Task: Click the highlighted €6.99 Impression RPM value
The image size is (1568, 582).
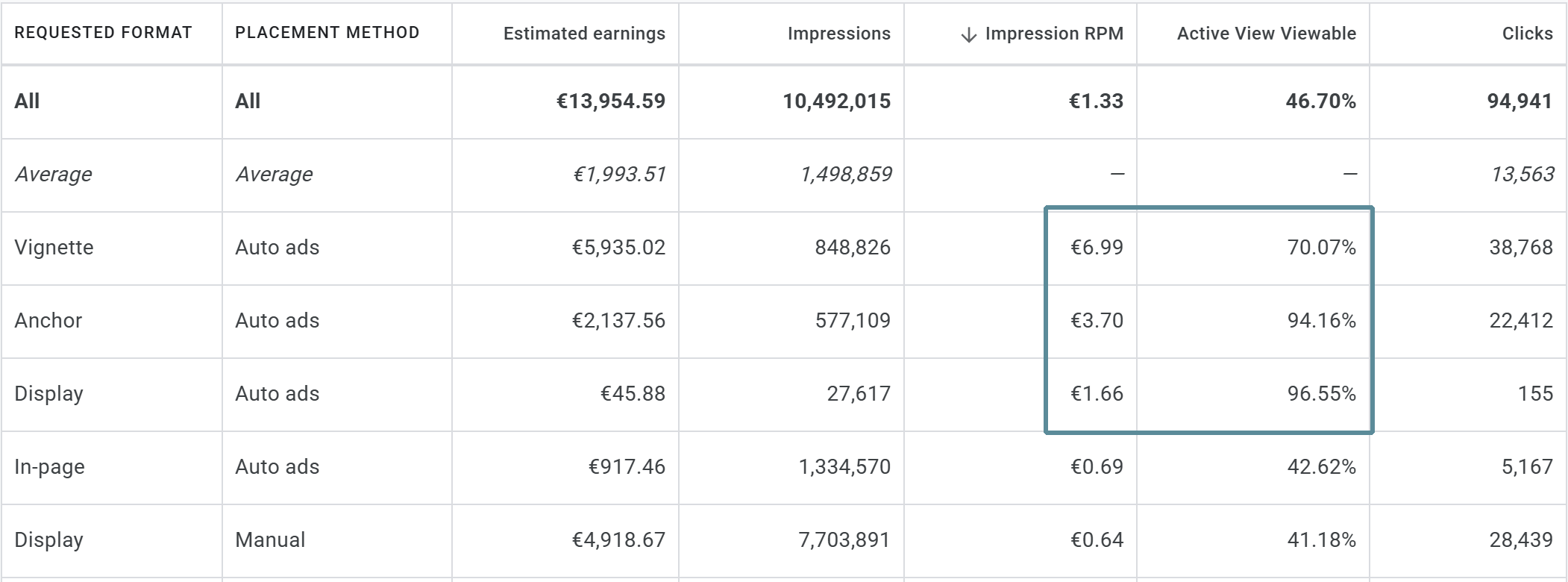Action: click(x=1097, y=247)
